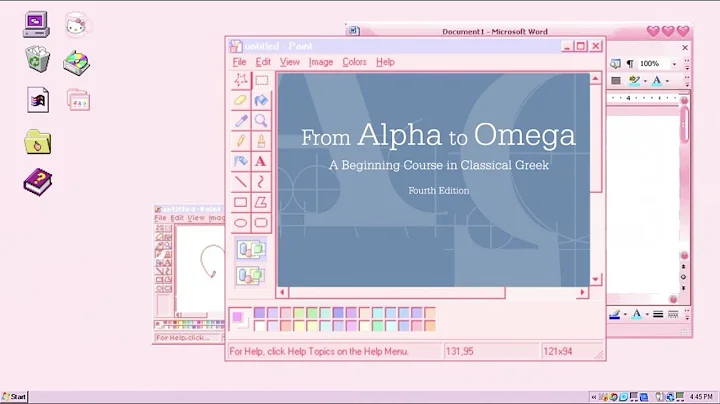Open toolbar options at end of Word's formatting row
The width and height of the screenshot is (720, 404).
pyautogui.click(x=687, y=81)
